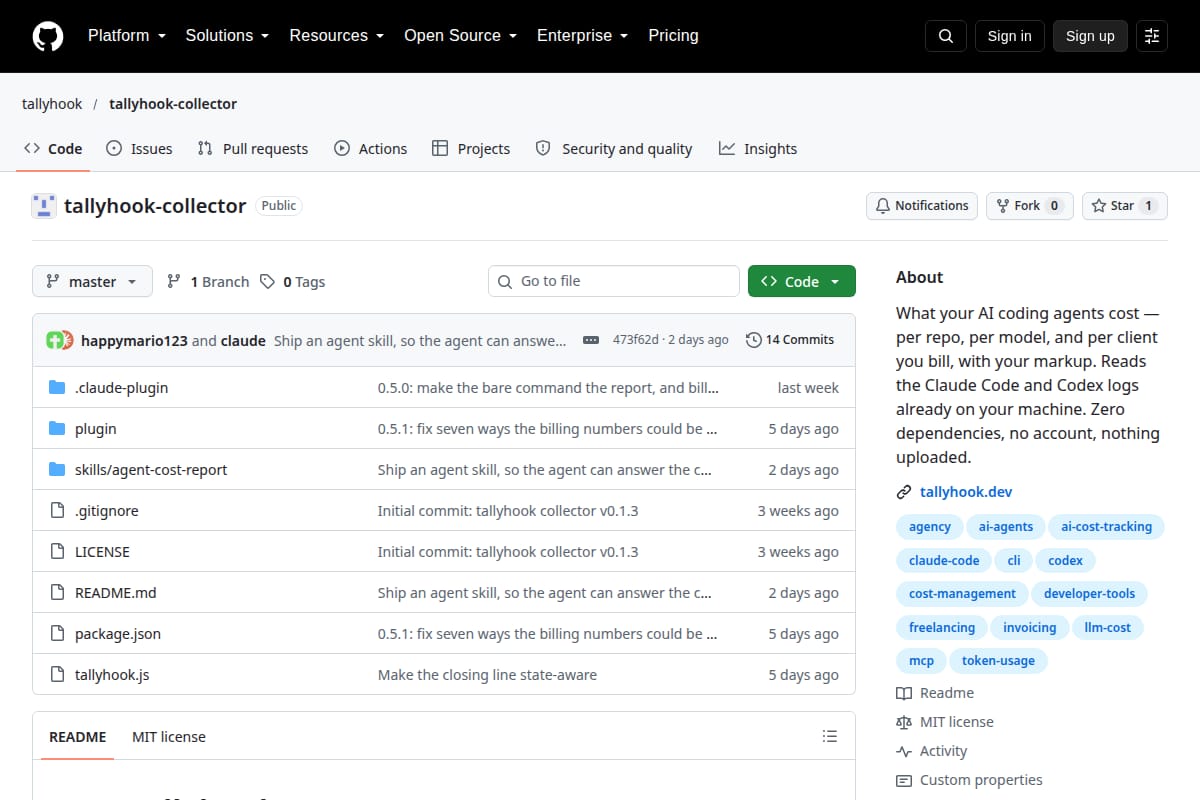Open the Insights tab
Image resolution: width=1200 pixels, height=800 pixels.
click(x=758, y=149)
